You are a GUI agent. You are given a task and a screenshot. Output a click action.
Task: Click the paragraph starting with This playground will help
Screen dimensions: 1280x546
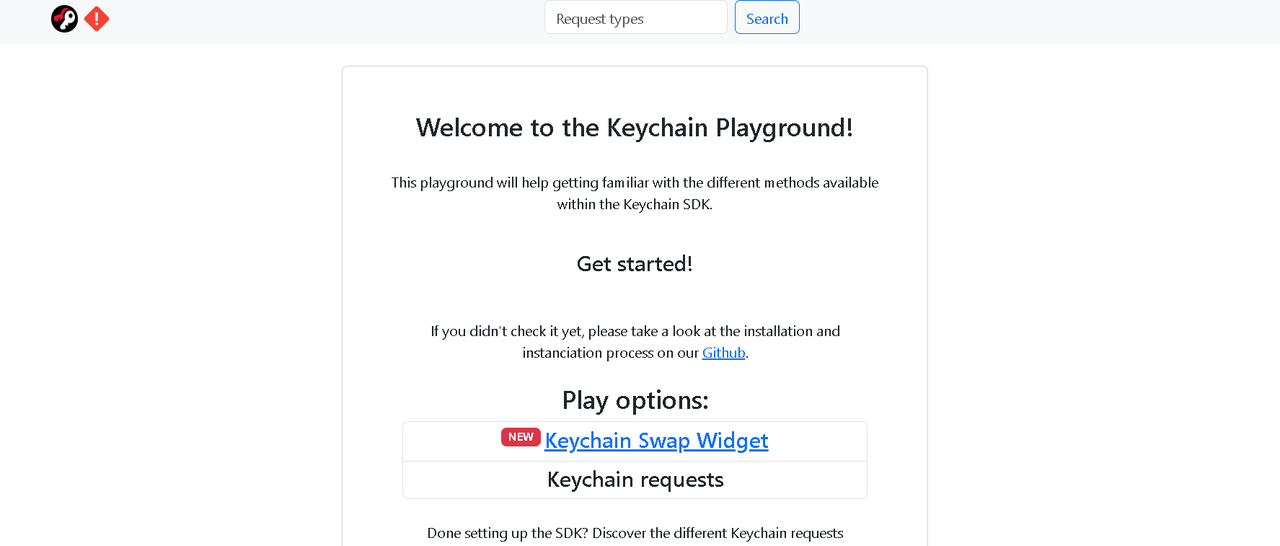(x=635, y=193)
